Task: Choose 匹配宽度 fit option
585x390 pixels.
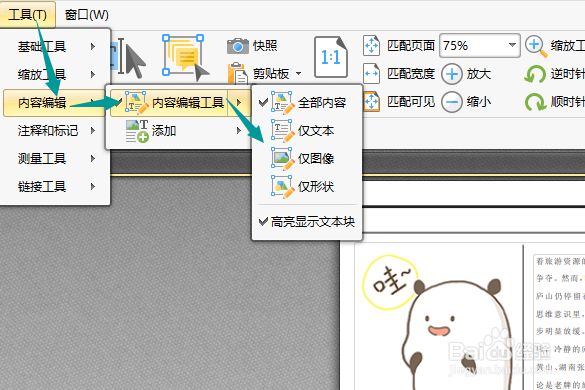Action: 411,74
